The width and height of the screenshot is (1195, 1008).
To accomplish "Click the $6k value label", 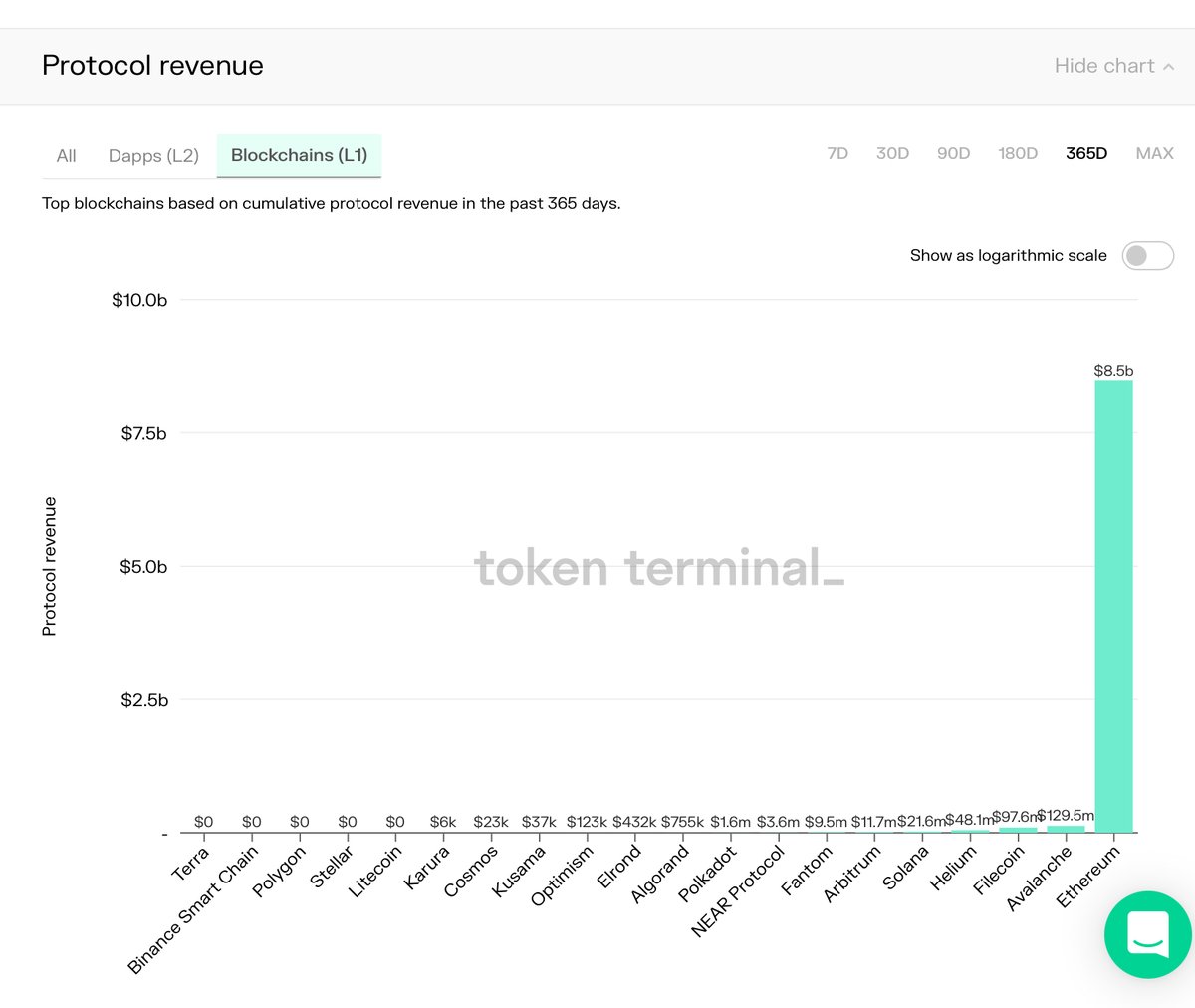I will click(x=443, y=822).
